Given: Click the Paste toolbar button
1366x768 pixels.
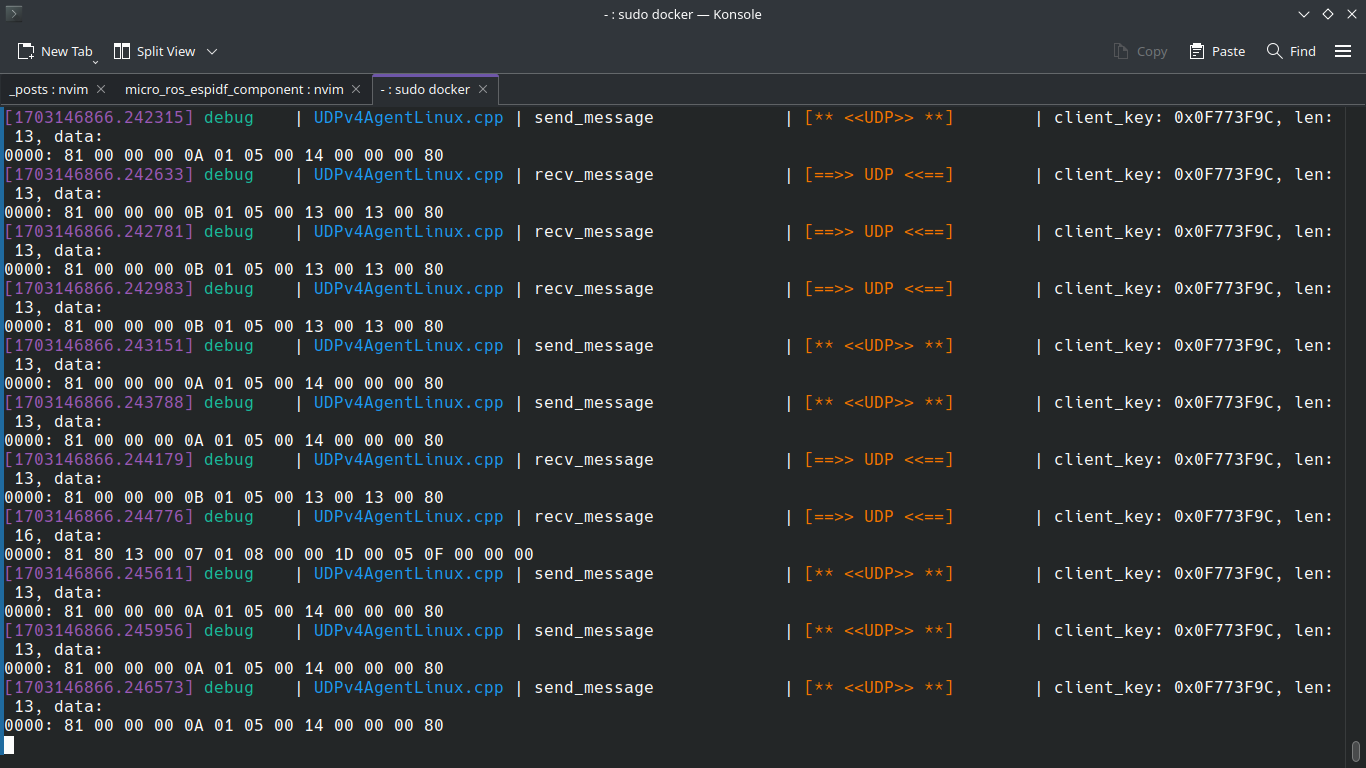Looking at the screenshot, I should point(1217,51).
